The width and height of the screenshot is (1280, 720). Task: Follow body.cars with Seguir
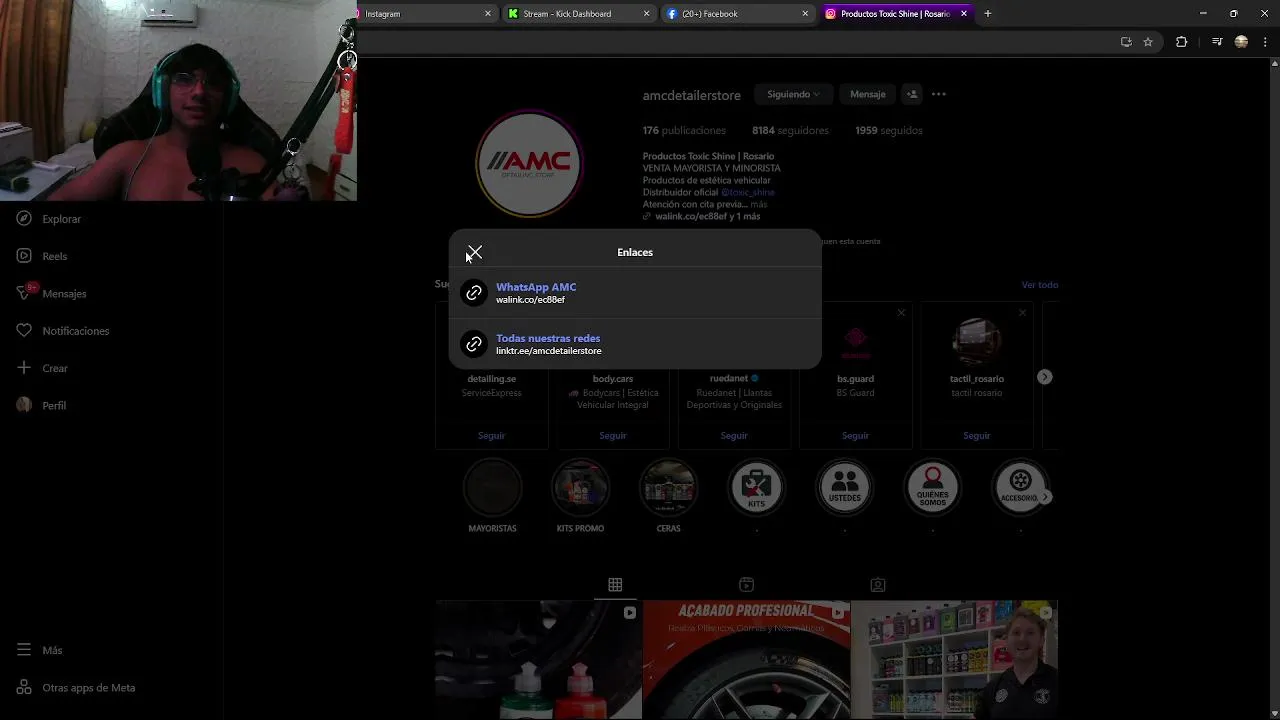(613, 436)
